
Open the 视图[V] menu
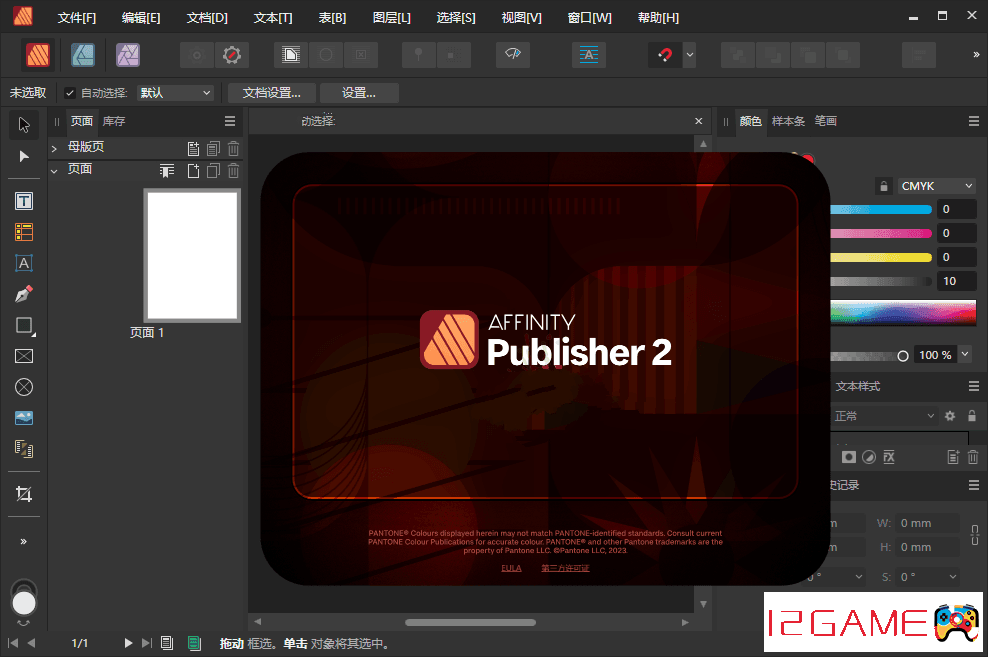point(521,18)
